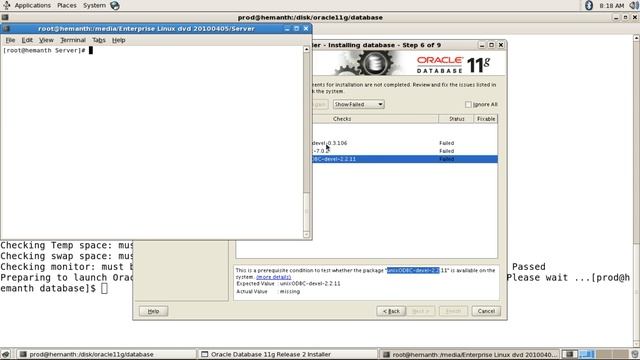The image size is (640, 360).
Task: Open the Tabs menu in root terminal
Action: point(99,40)
